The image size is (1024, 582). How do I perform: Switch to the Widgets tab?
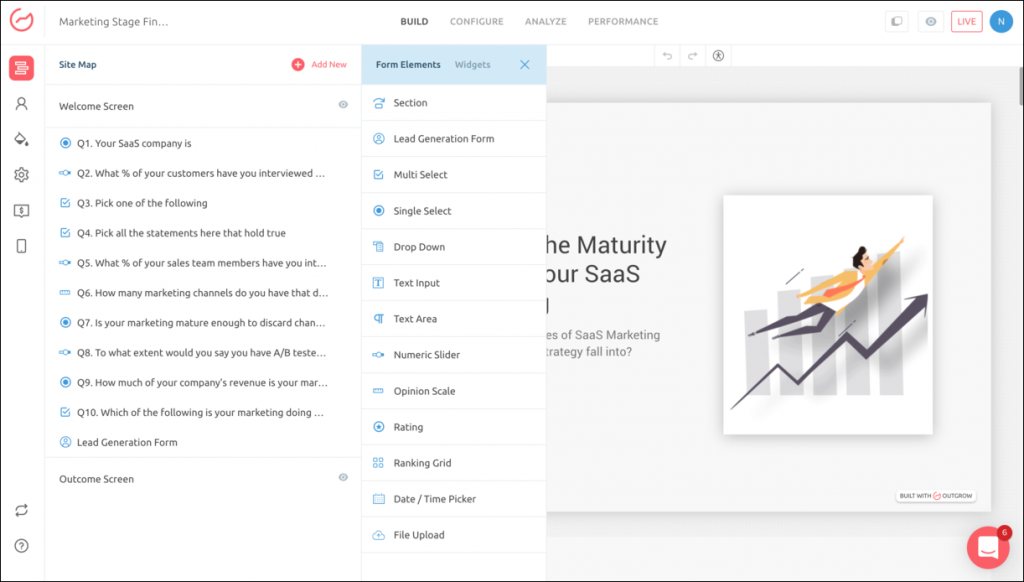[472, 65]
